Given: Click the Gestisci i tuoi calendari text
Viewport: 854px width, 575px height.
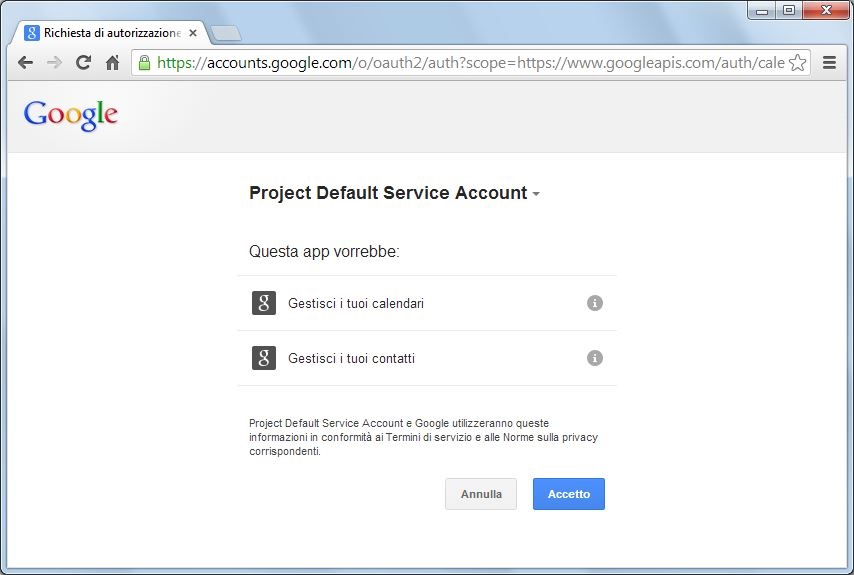Looking at the screenshot, I should [x=356, y=303].
